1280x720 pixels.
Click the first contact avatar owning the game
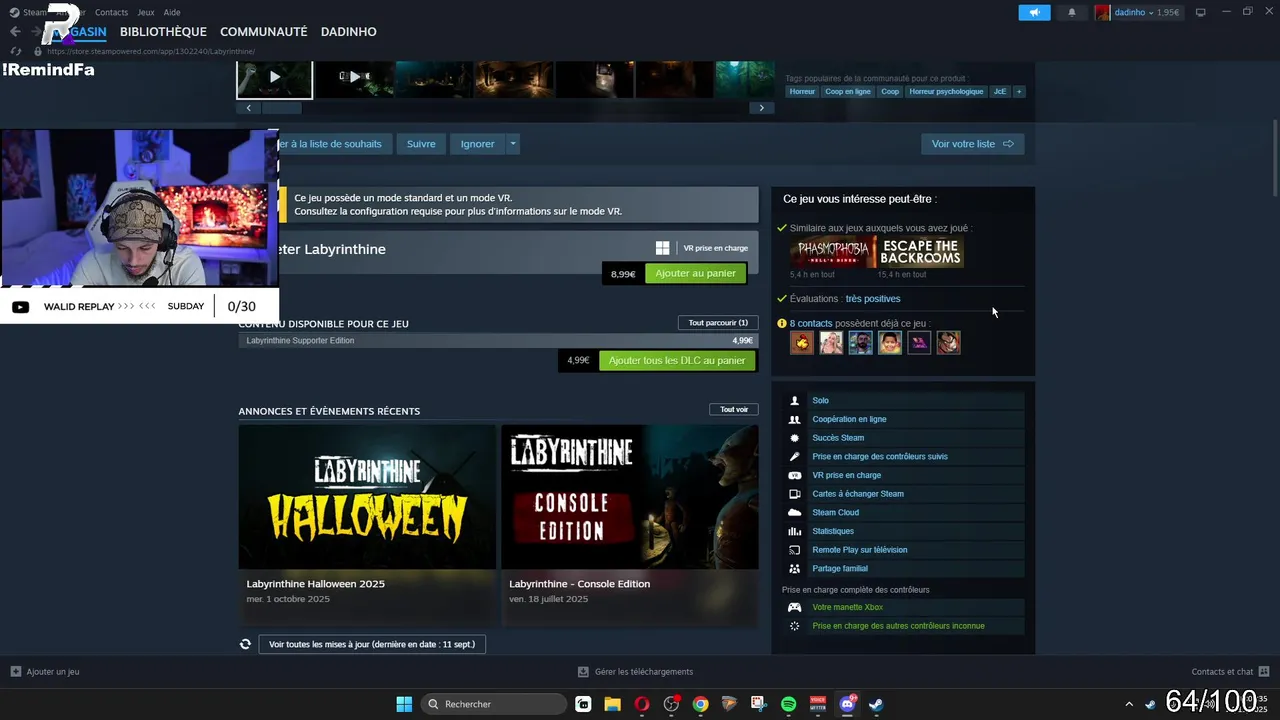pos(801,343)
